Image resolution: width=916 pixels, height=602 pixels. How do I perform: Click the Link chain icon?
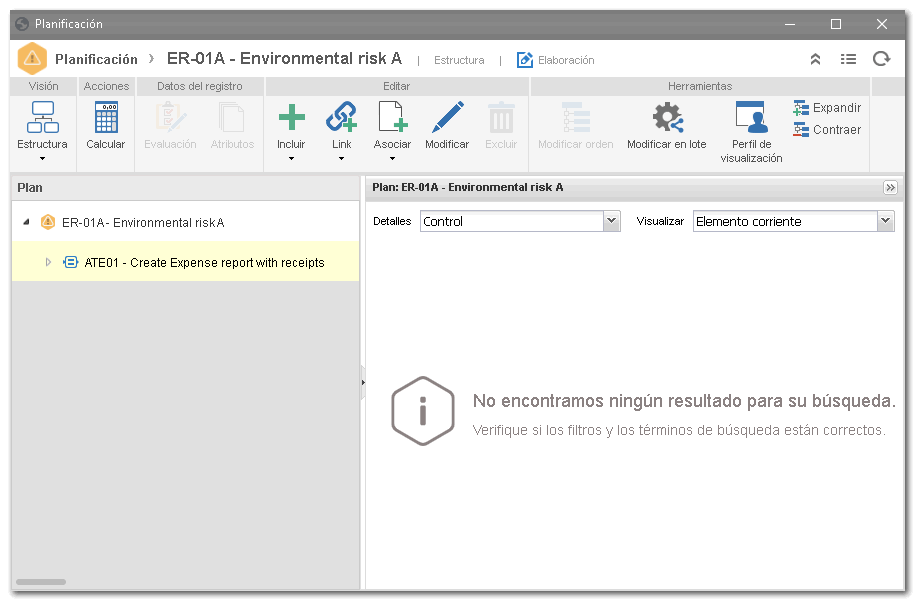(x=342, y=117)
